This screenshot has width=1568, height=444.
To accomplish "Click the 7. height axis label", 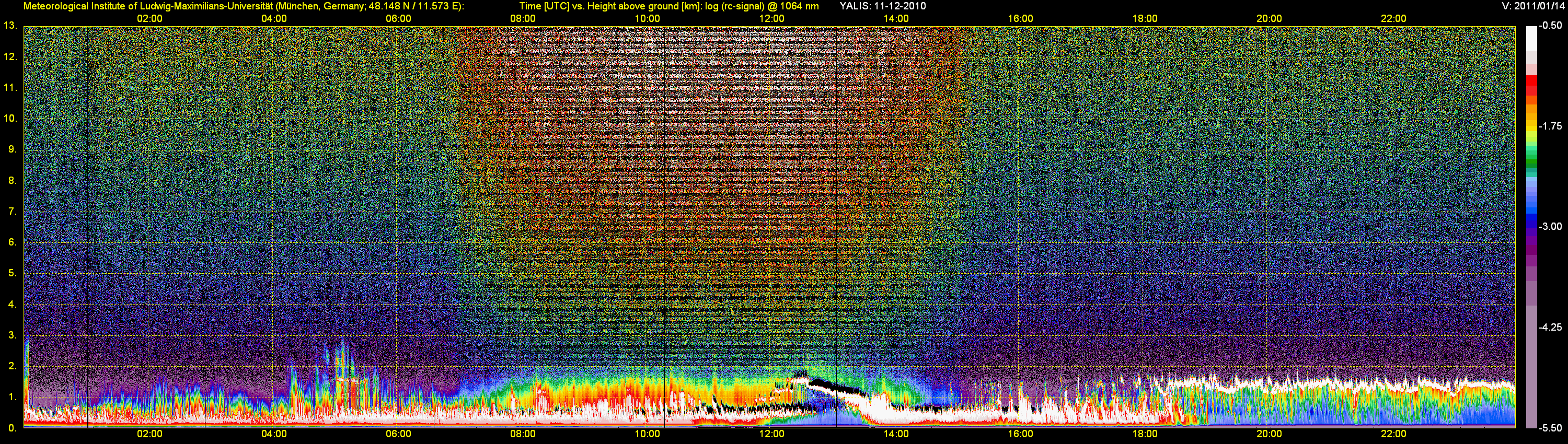I will click(12, 211).
